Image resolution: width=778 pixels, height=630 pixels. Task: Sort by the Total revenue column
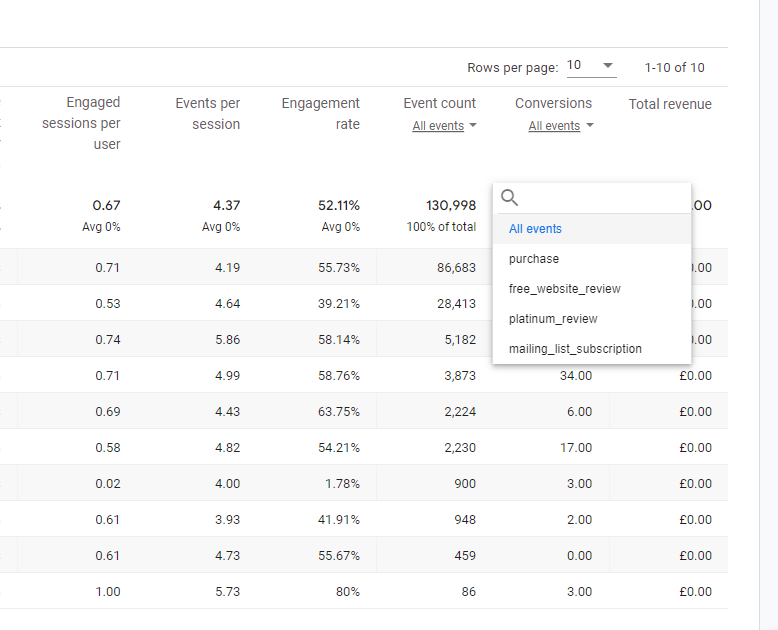[x=670, y=104]
